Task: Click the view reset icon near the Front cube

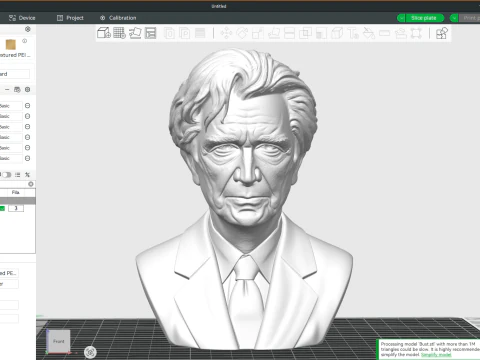Action: (90, 352)
